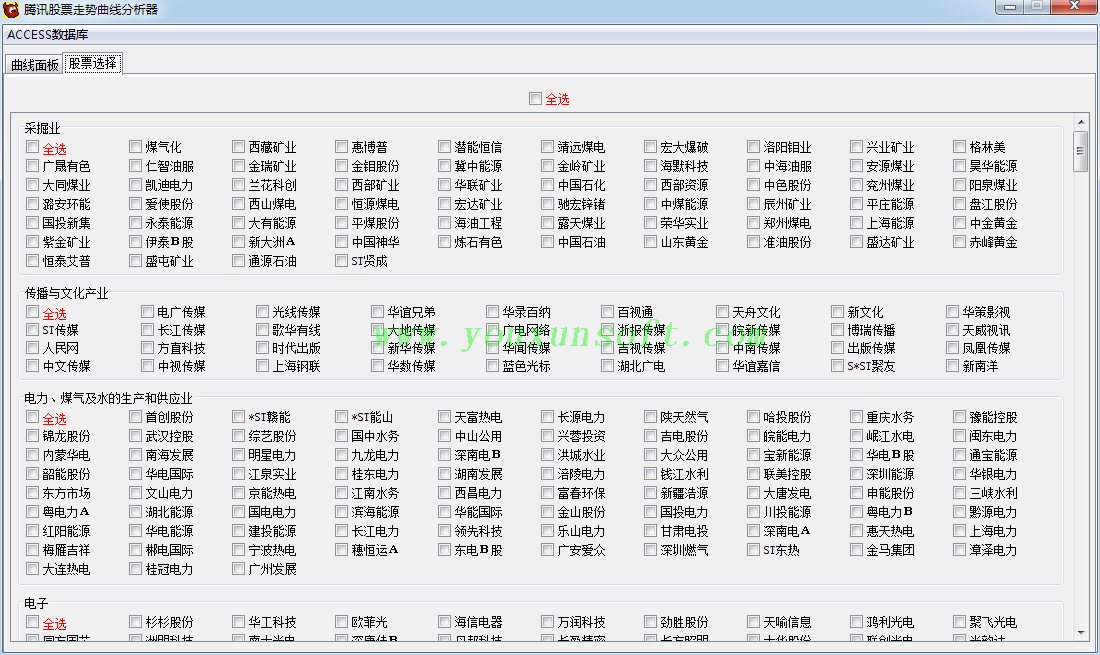The height and width of the screenshot is (655, 1100).
Task: Check the 新南洋 stock
Action: point(953,366)
